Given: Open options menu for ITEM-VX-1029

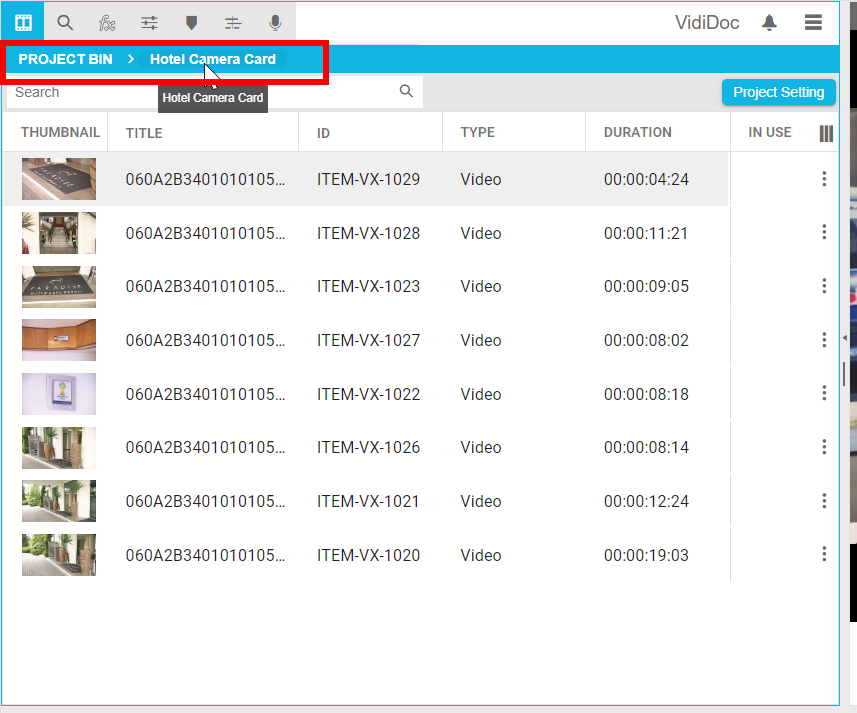Looking at the screenshot, I should tap(824, 179).
